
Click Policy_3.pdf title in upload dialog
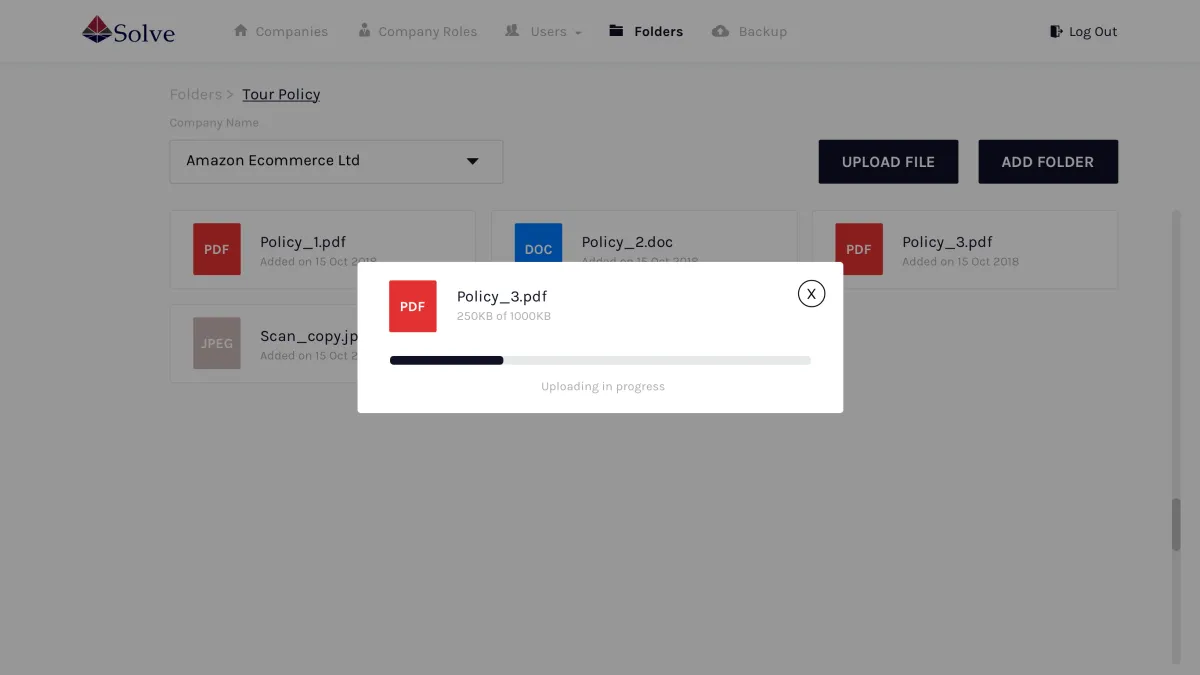[502, 296]
